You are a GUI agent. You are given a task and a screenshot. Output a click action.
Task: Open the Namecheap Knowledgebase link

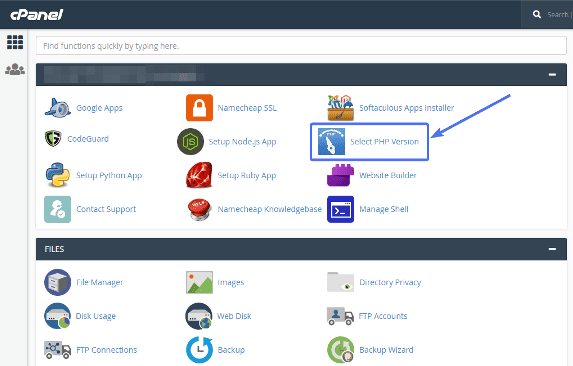pos(270,209)
